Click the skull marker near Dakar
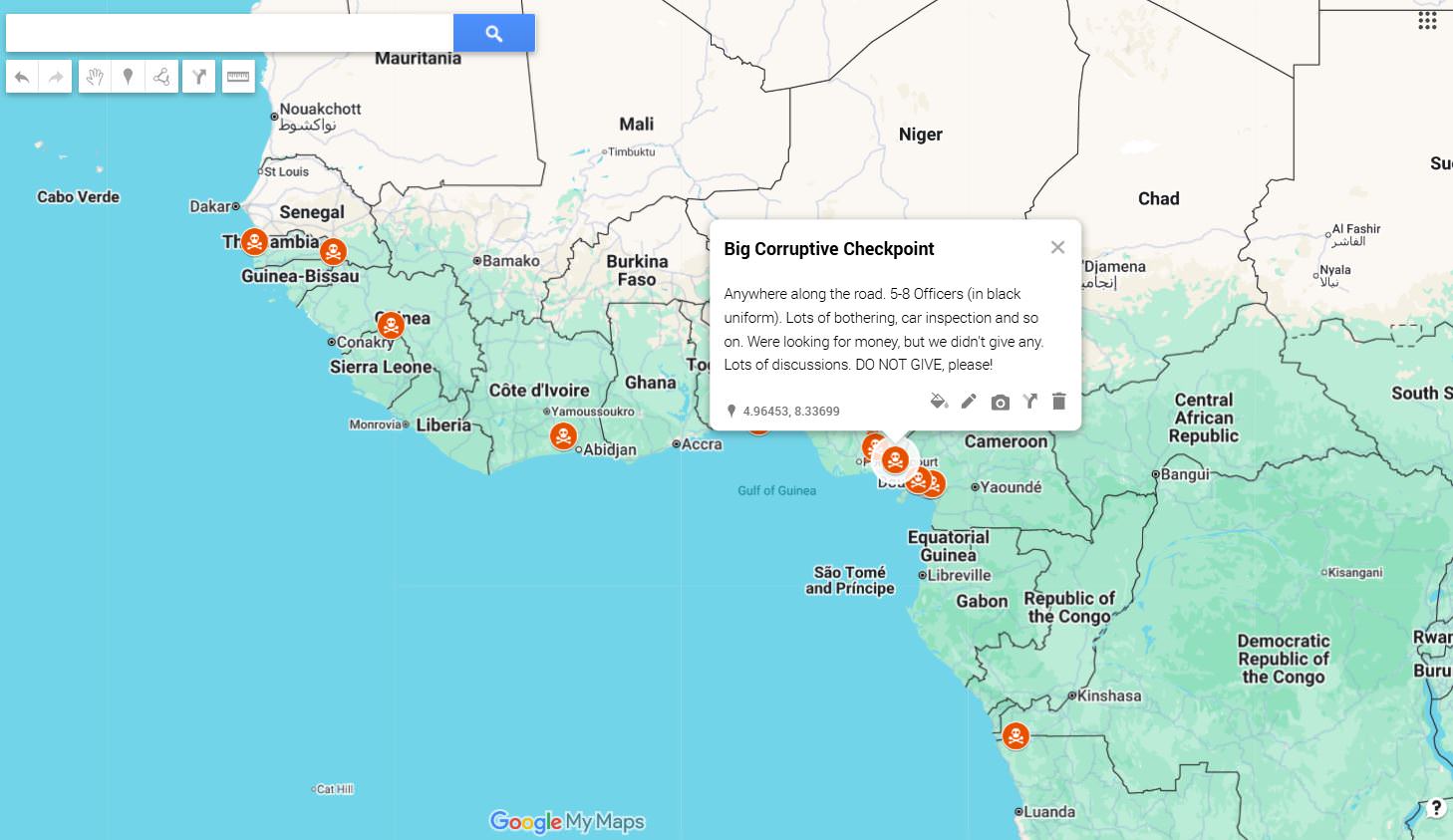 pos(254,241)
